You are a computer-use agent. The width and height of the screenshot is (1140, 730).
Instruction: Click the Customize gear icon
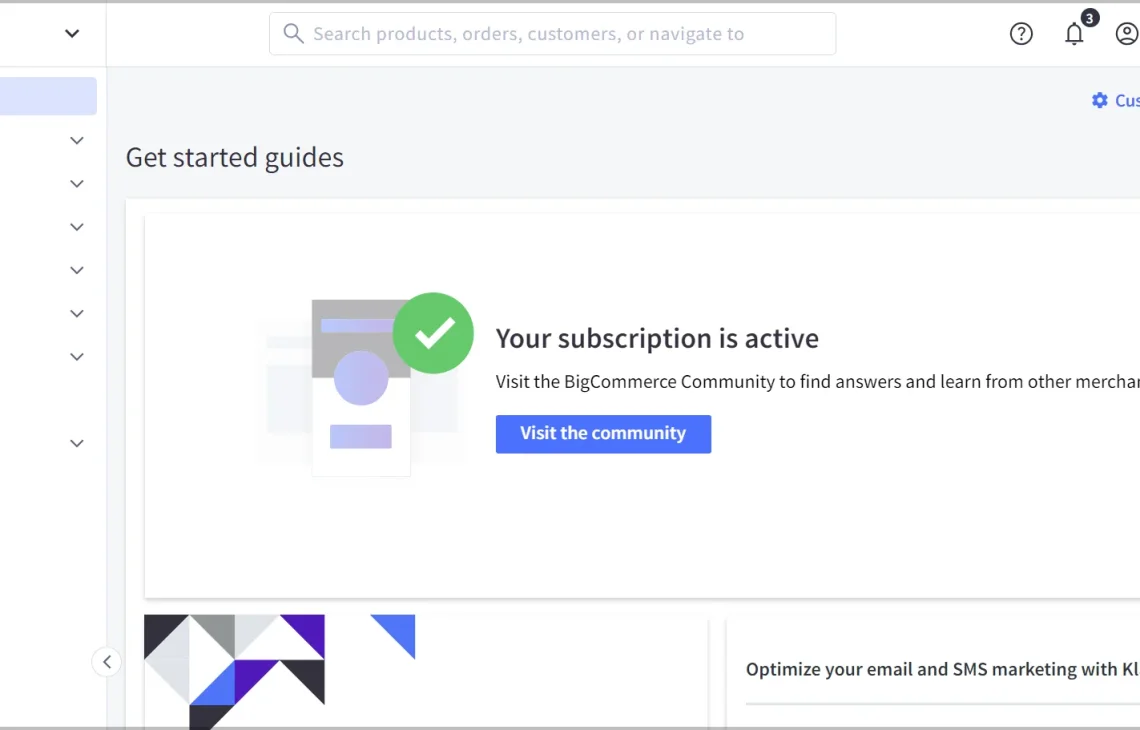pos(1099,100)
